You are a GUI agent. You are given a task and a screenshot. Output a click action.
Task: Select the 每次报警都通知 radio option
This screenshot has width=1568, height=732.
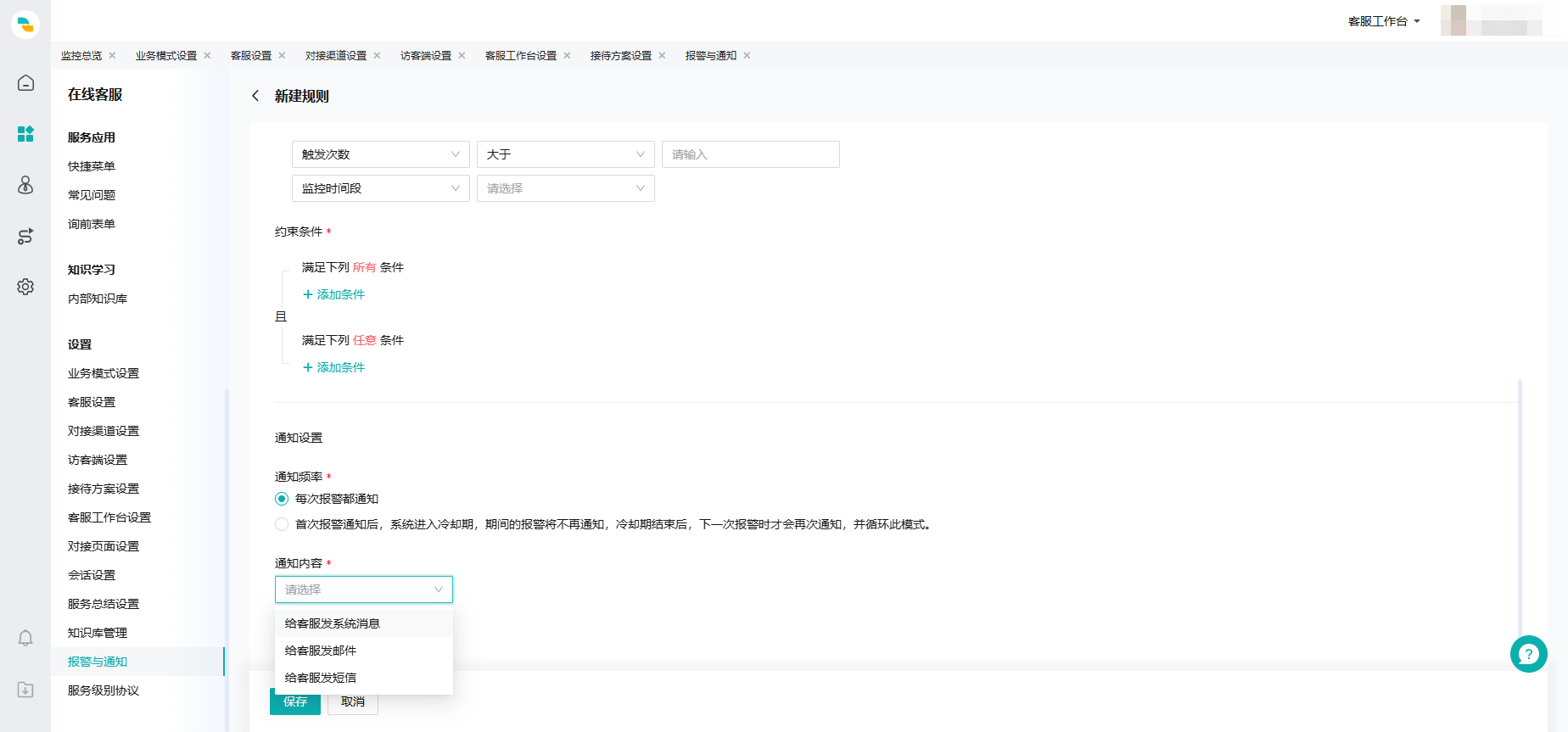tap(282, 499)
